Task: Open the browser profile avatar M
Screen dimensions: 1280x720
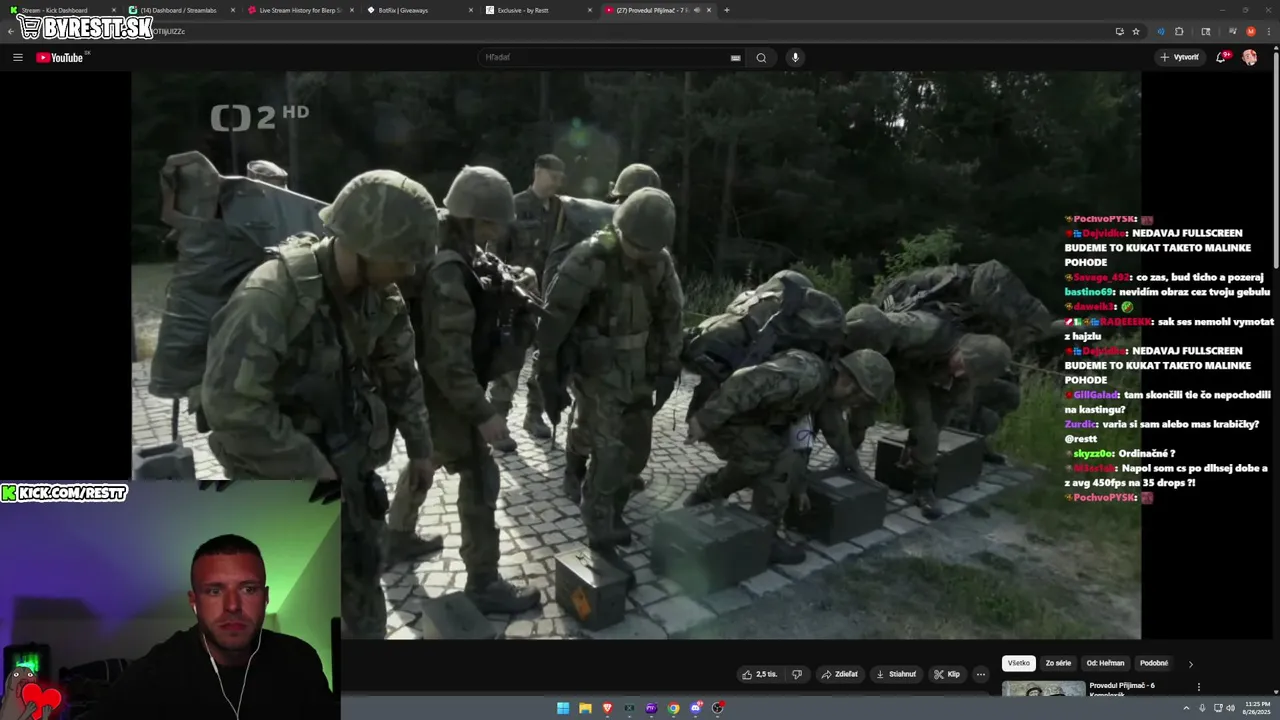Action: pos(1251,31)
